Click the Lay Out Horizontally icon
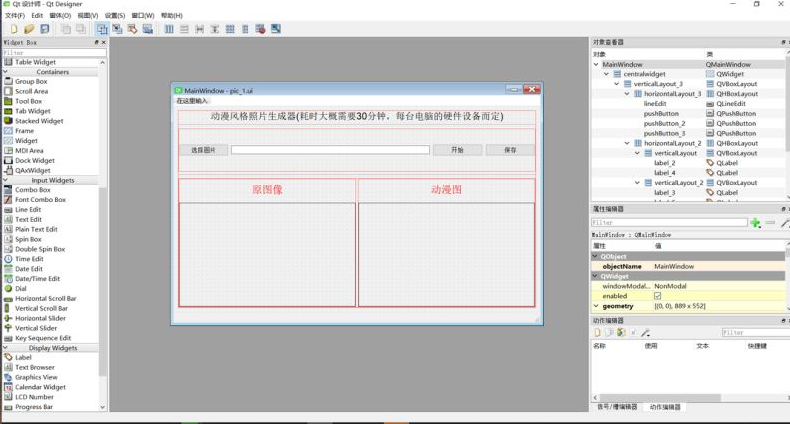Viewport: 790px width, 424px height. [x=169, y=29]
